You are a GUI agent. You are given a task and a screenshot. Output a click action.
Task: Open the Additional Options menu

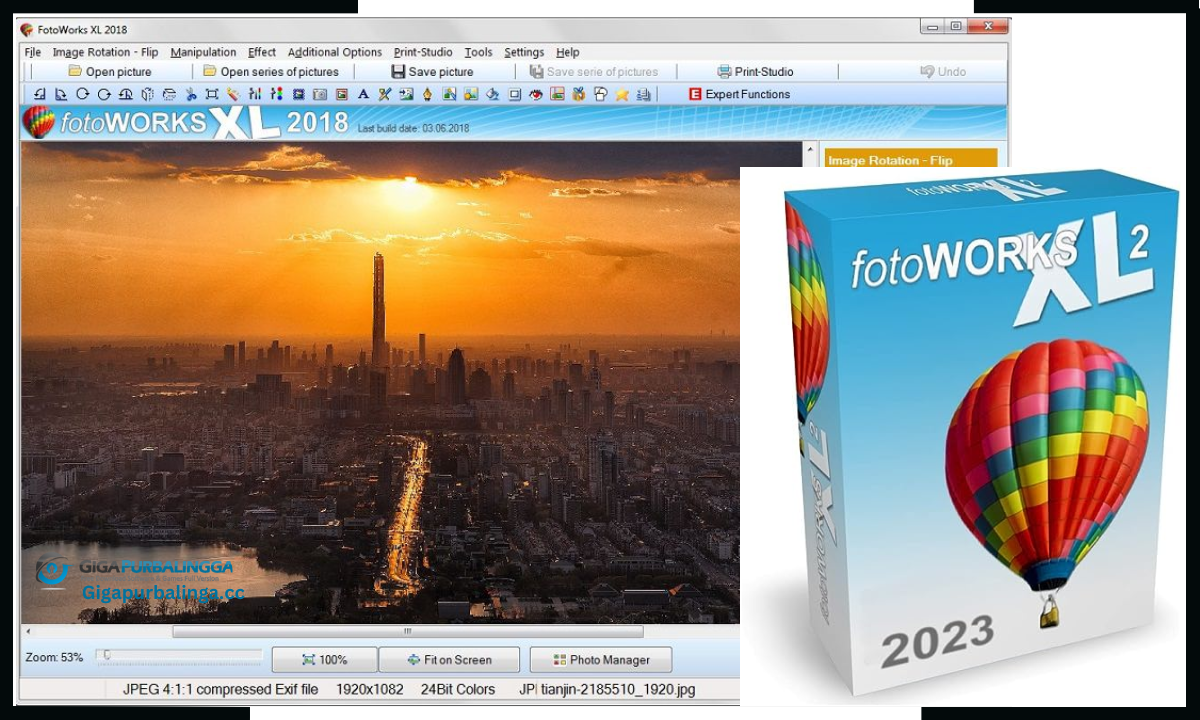335,52
